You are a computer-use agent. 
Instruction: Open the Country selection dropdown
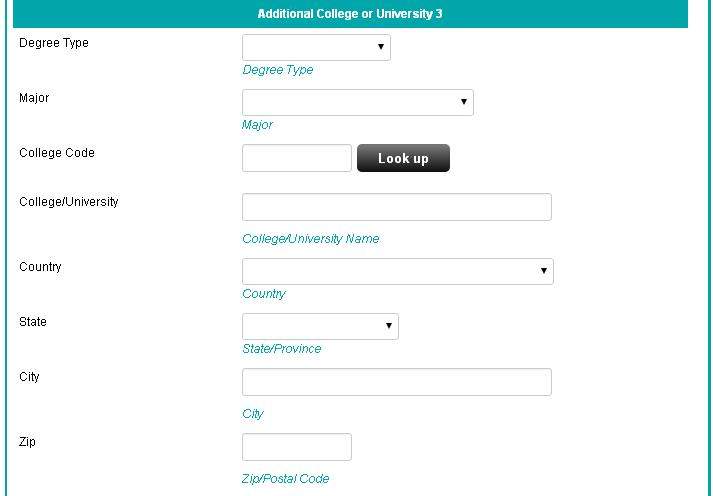(397, 271)
